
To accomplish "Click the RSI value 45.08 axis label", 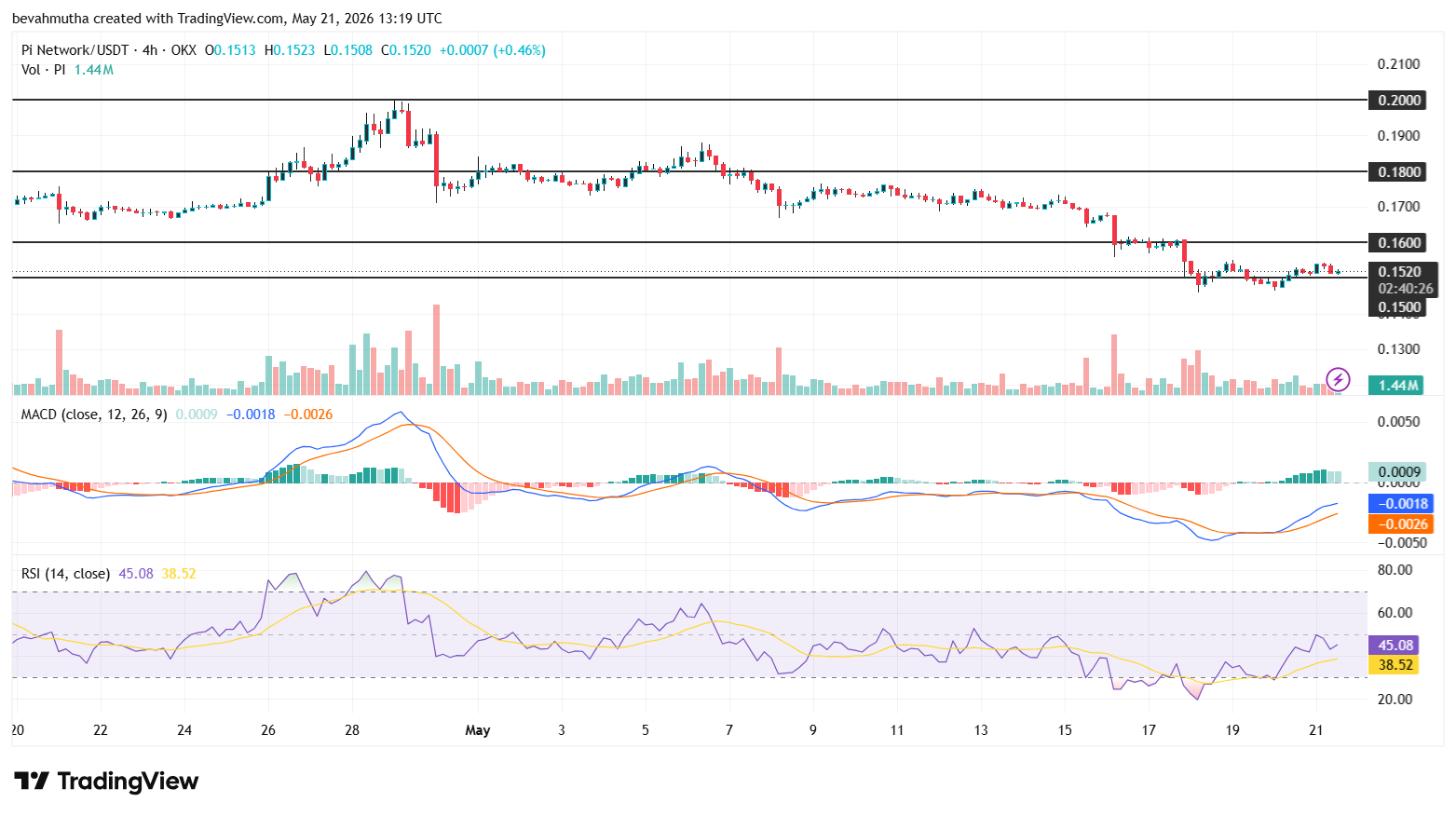I will pos(1395,645).
